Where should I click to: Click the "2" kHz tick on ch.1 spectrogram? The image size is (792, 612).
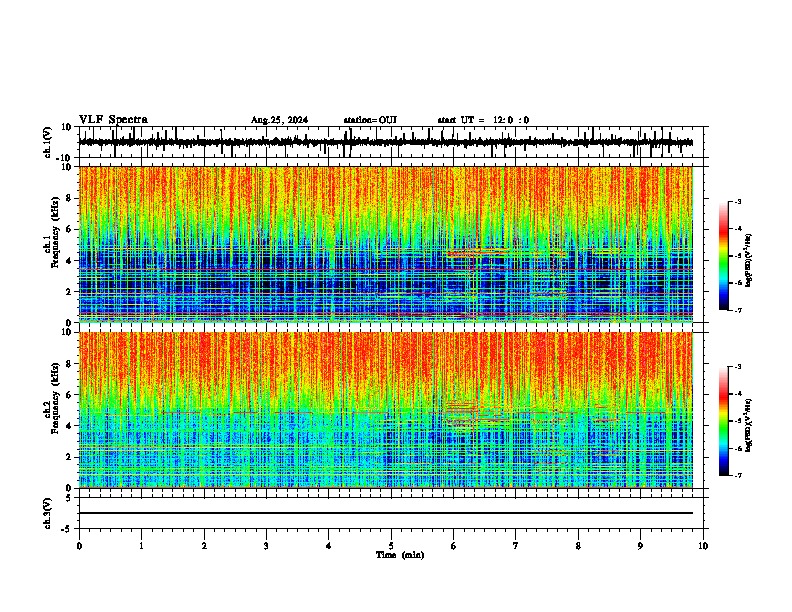point(70,291)
